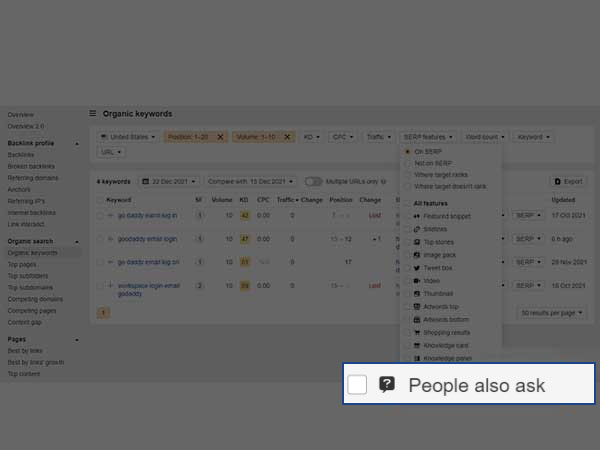Image resolution: width=600 pixels, height=450 pixels.
Task: Open Referring domains in the sidebar
Action: pyautogui.click(x=33, y=178)
